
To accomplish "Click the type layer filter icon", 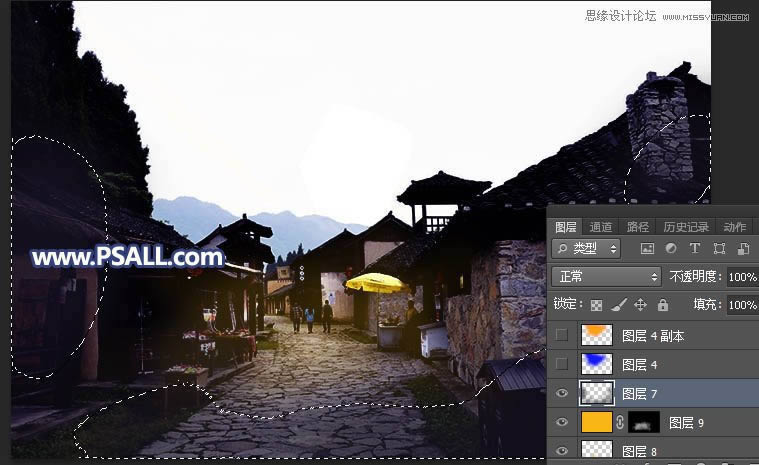I will [x=695, y=249].
